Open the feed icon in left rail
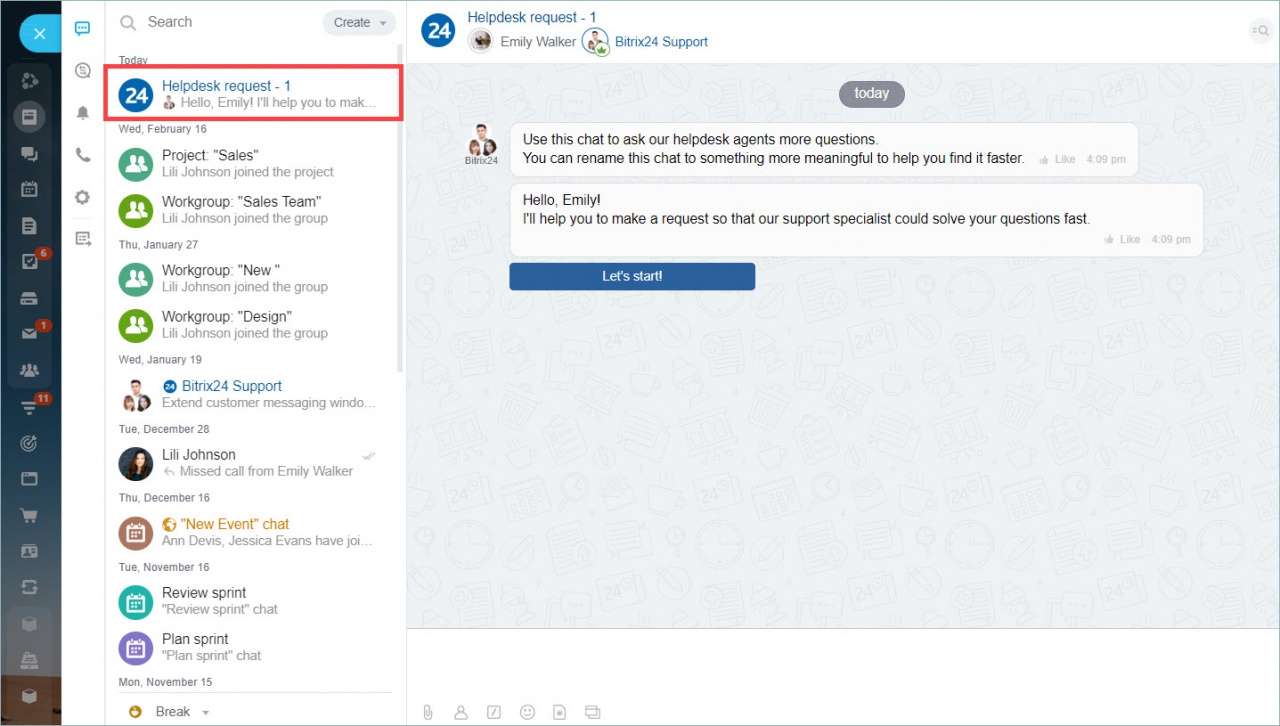Image resolution: width=1280 pixels, height=726 pixels. (x=30, y=116)
